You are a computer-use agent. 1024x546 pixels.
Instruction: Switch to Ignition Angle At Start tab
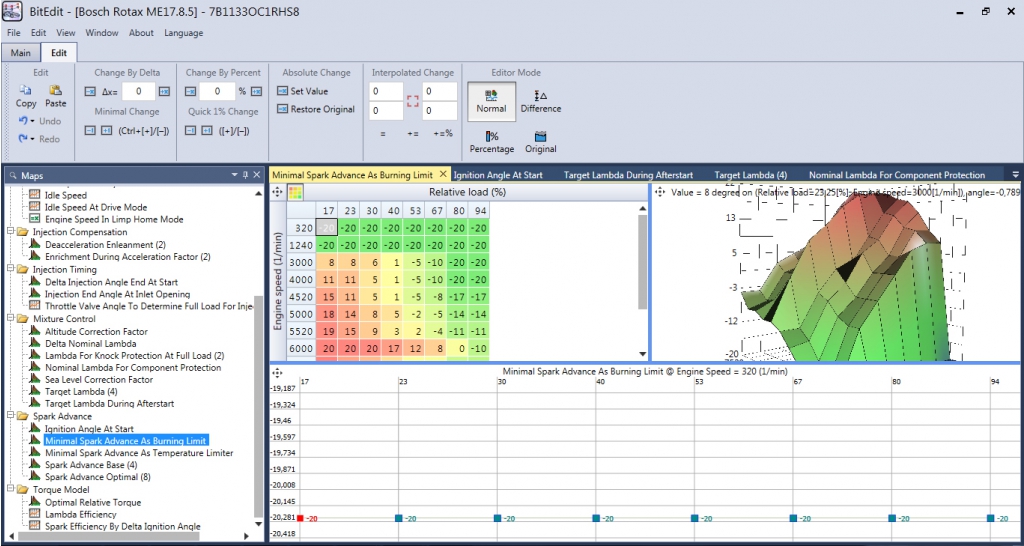498,175
